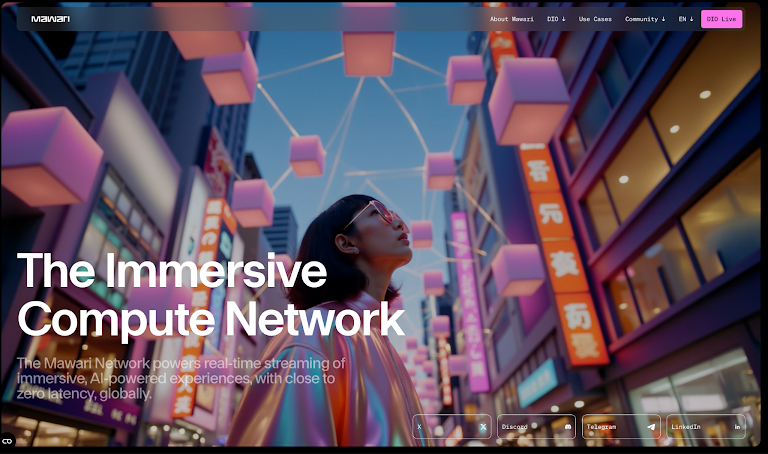Open the EN language selector
The image size is (768, 454).
coord(686,19)
